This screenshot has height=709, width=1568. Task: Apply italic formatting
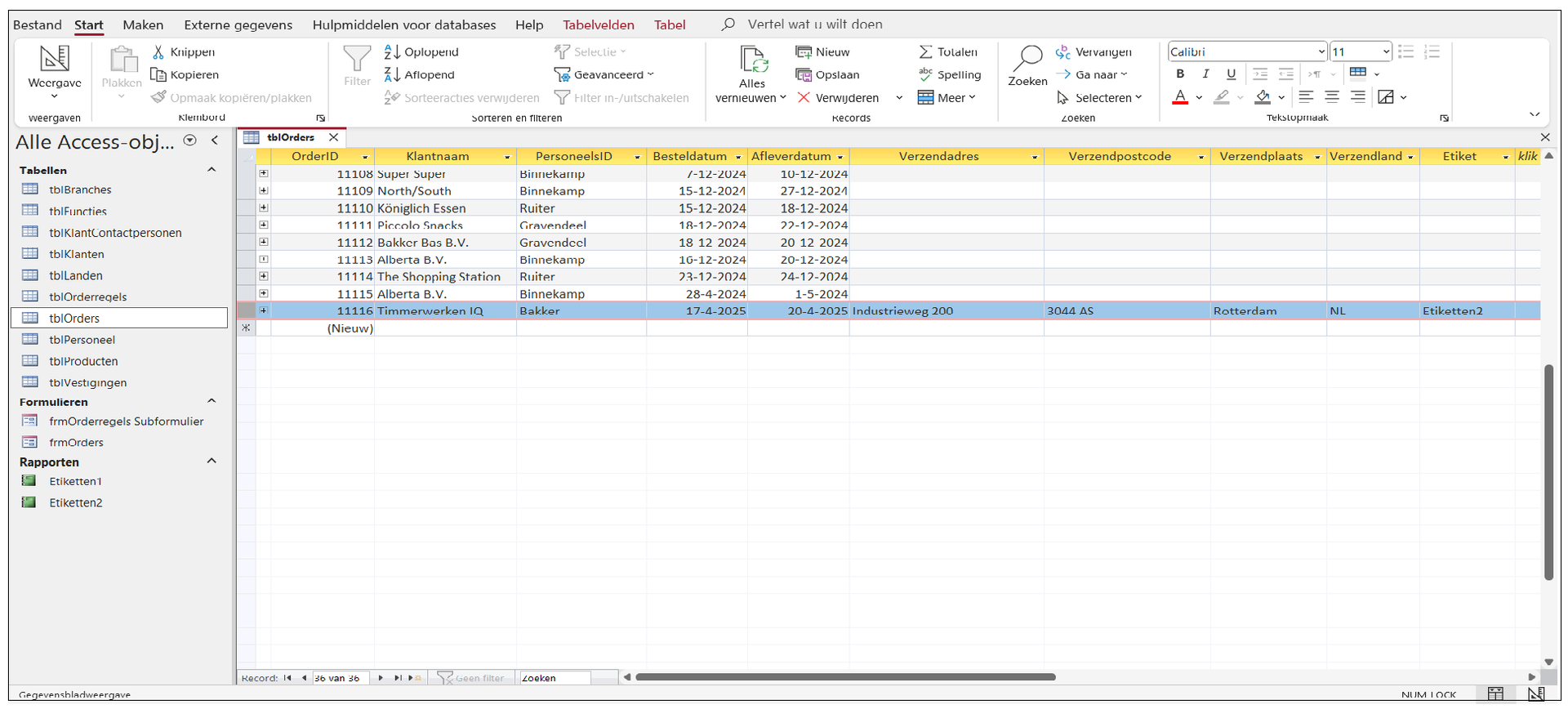tap(1205, 74)
